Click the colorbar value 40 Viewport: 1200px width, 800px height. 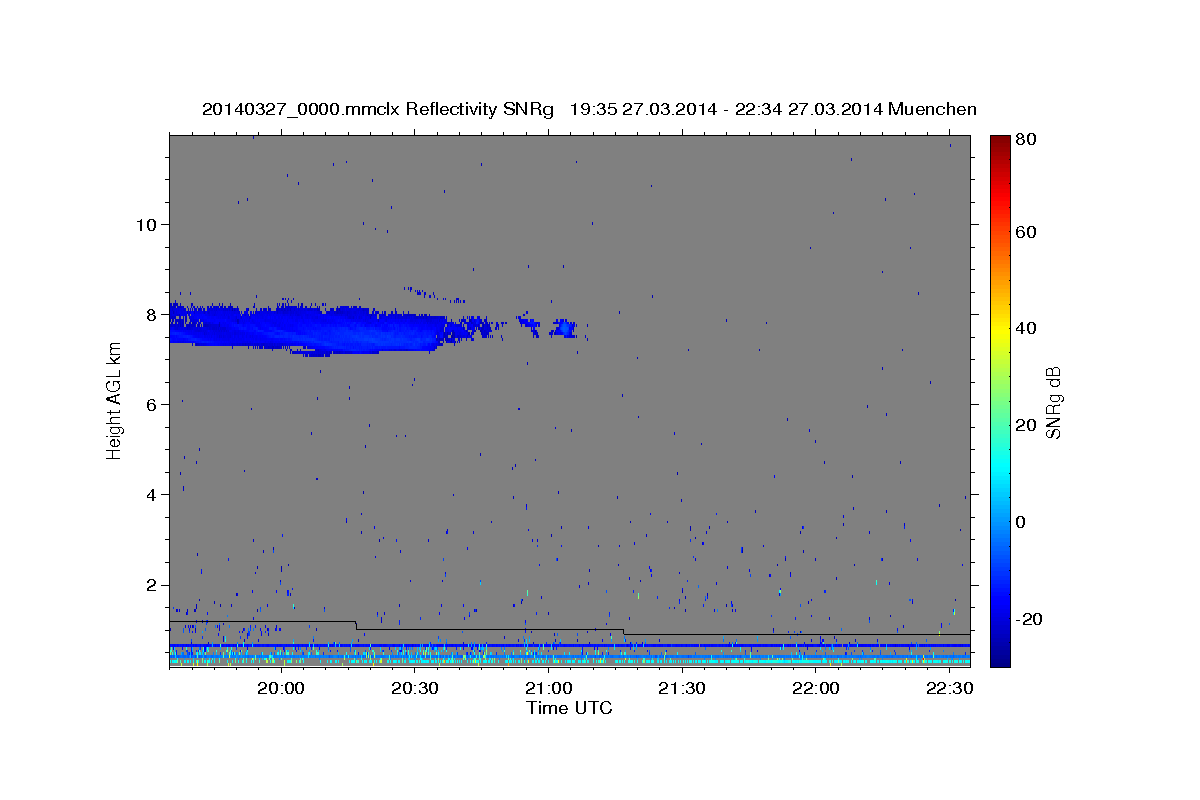coord(1025,328)
